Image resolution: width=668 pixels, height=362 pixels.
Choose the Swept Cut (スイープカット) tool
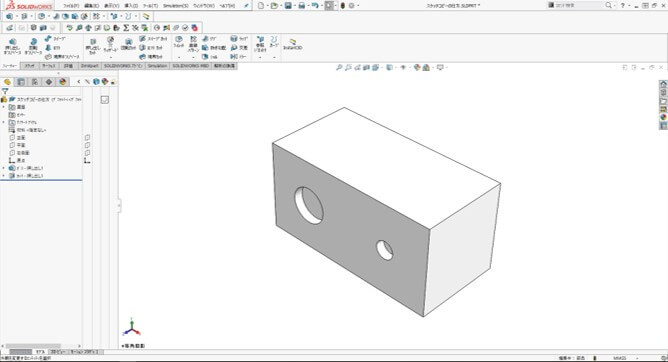[153, 39]
